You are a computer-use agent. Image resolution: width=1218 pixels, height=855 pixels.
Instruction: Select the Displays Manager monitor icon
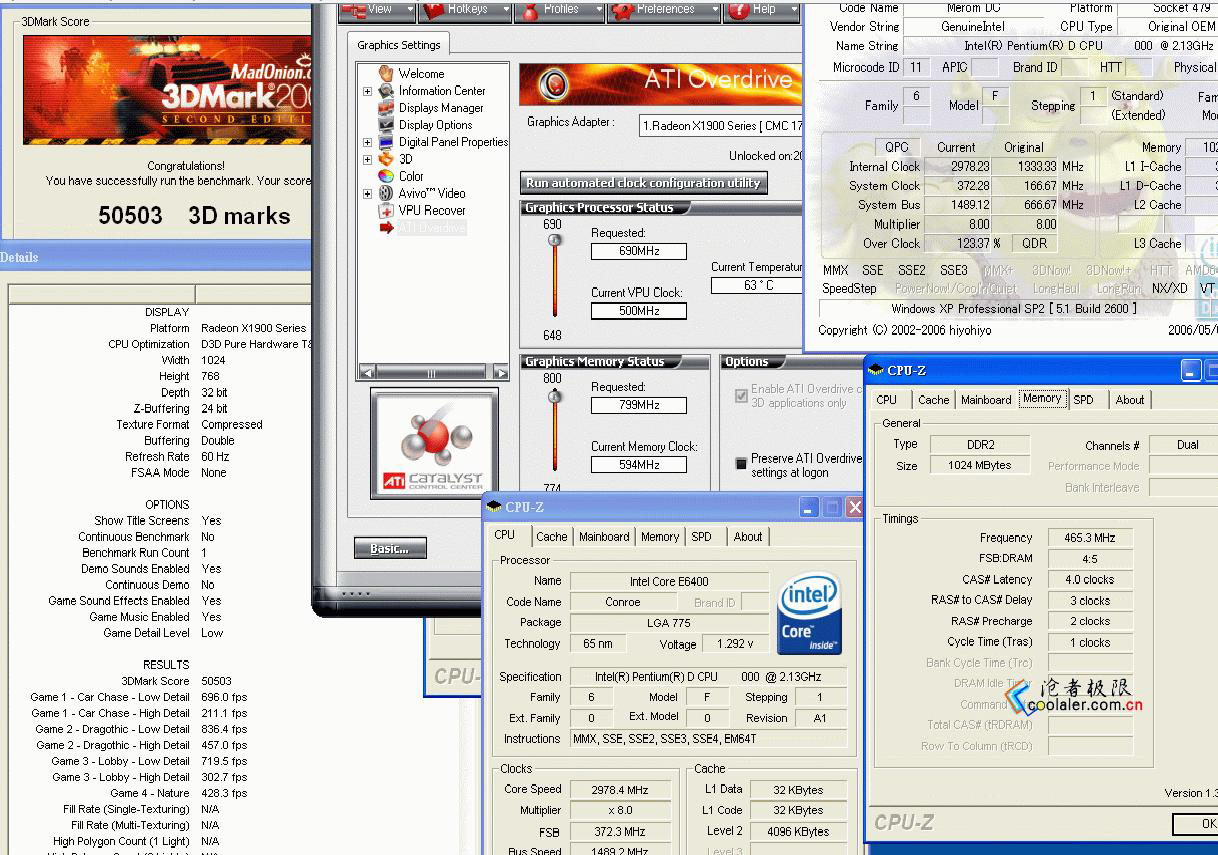pyautogui.click(x=386, y=107)
